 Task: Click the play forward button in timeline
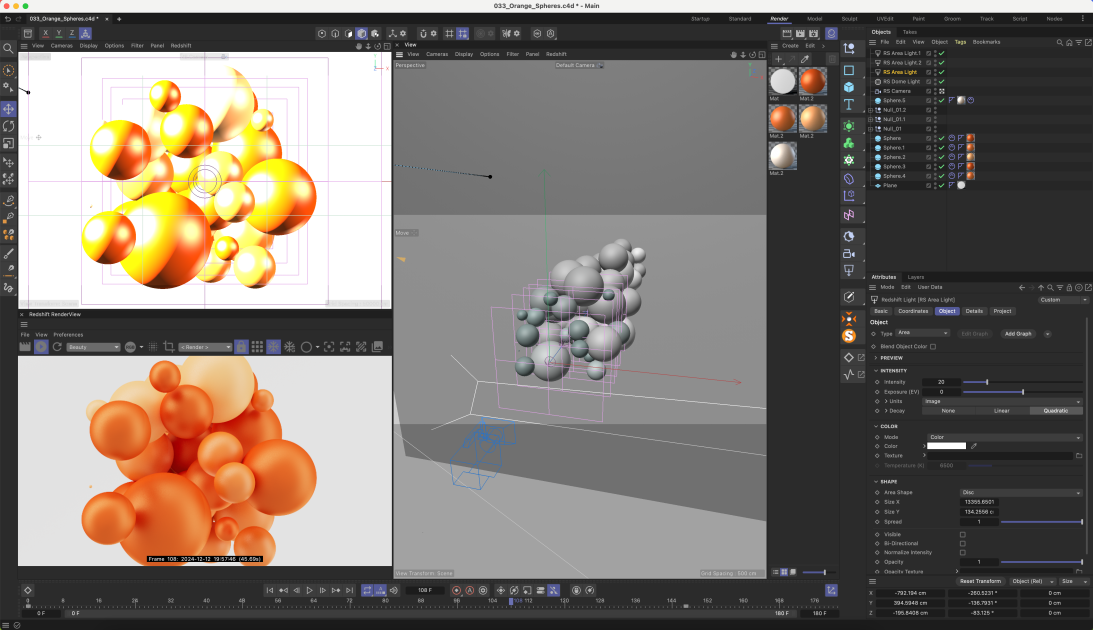309,590
